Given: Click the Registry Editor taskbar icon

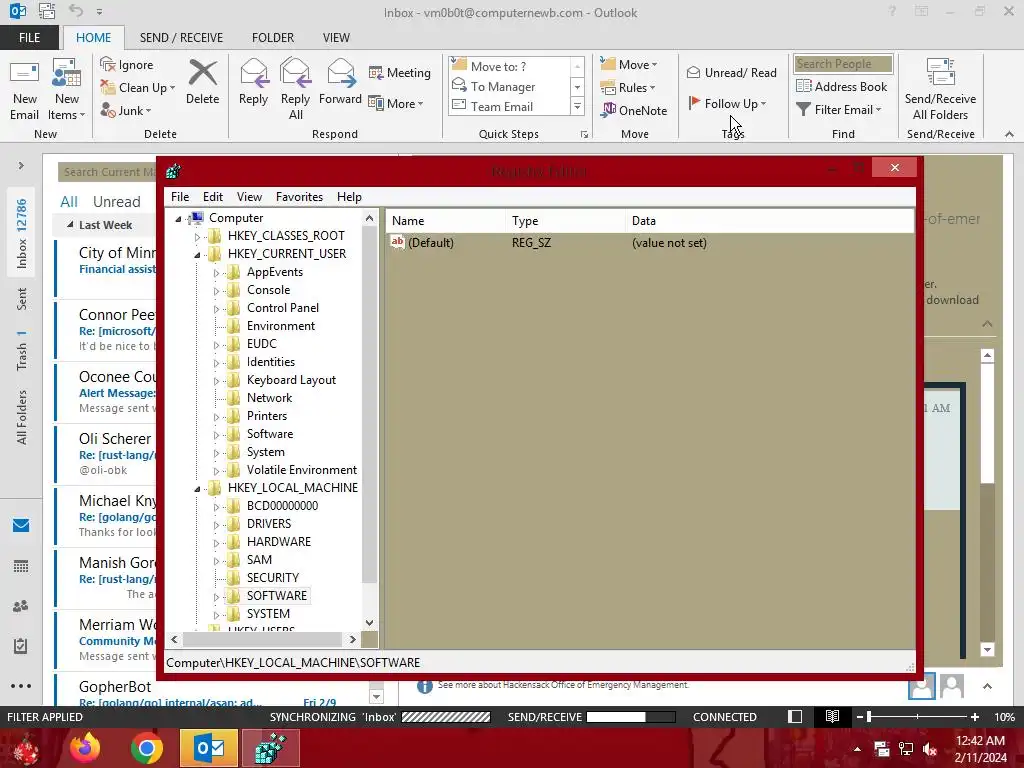Looking at the screenshot, I should point(270,748).
